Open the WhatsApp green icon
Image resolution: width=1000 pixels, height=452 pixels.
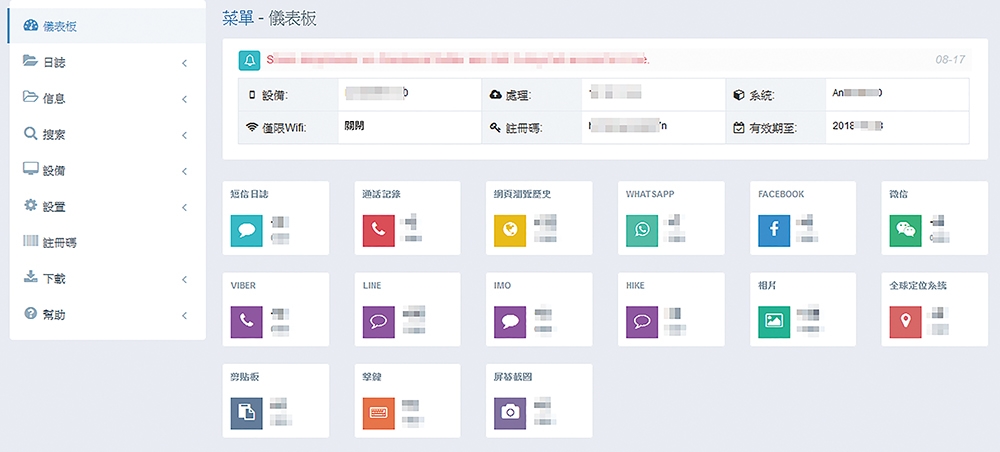tap(642, 230)
